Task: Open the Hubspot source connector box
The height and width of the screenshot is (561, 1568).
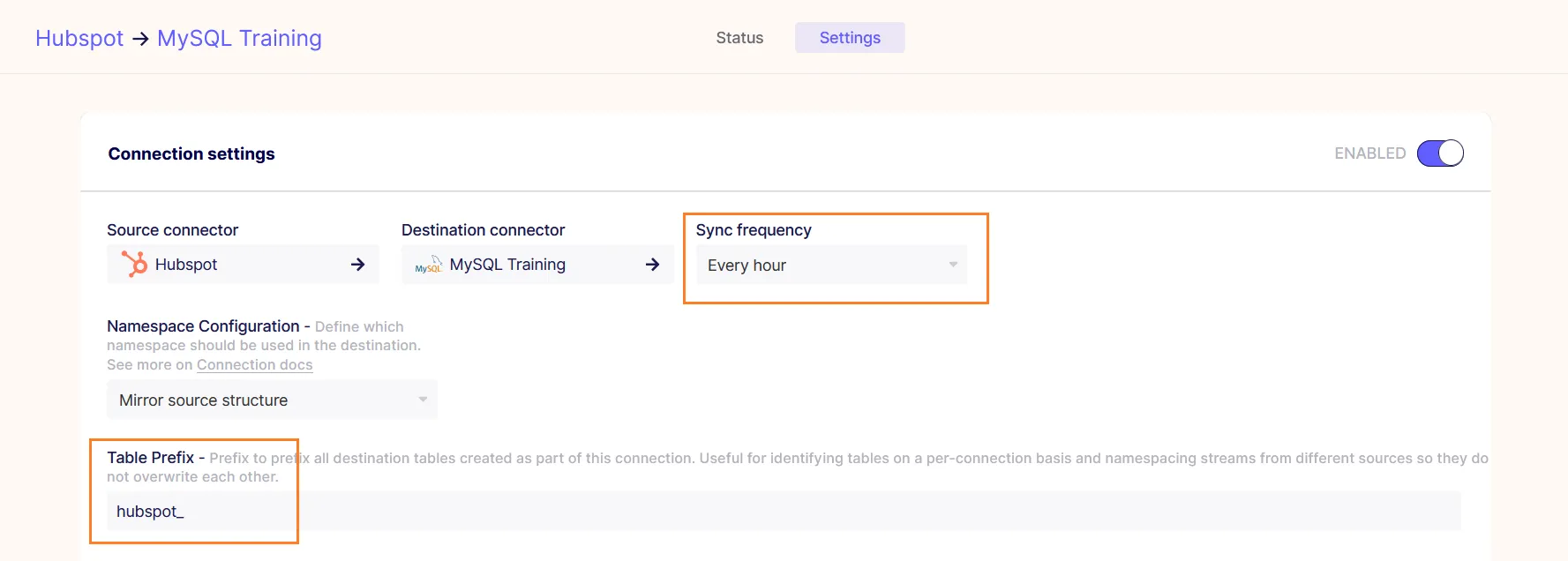Action: tap(243, 265)
